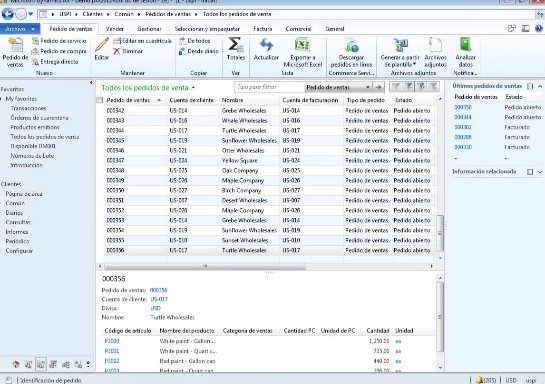This screenshot has width=545, height=384.
Task: Collapse the Últimos pedidos de ventas panel
Action: (540, 86)
